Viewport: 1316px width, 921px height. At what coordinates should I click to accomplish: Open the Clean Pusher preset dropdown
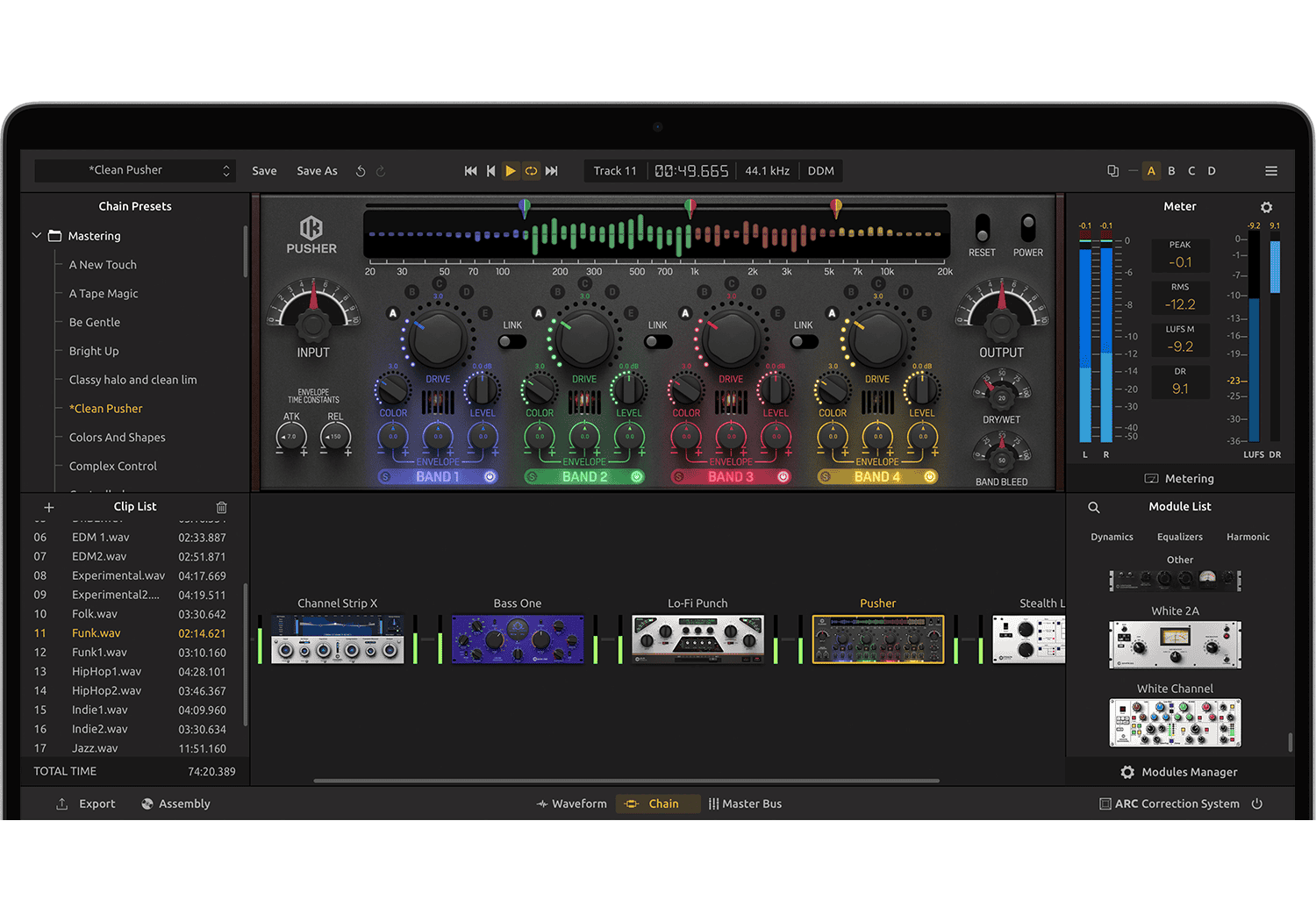click(x=135, y=170)
